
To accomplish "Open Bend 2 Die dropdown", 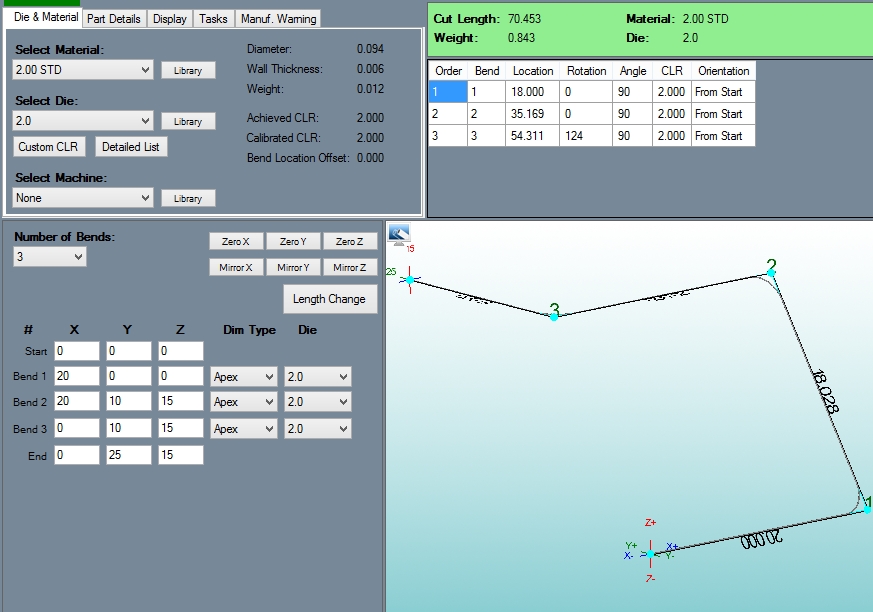I will coord(317,402).
